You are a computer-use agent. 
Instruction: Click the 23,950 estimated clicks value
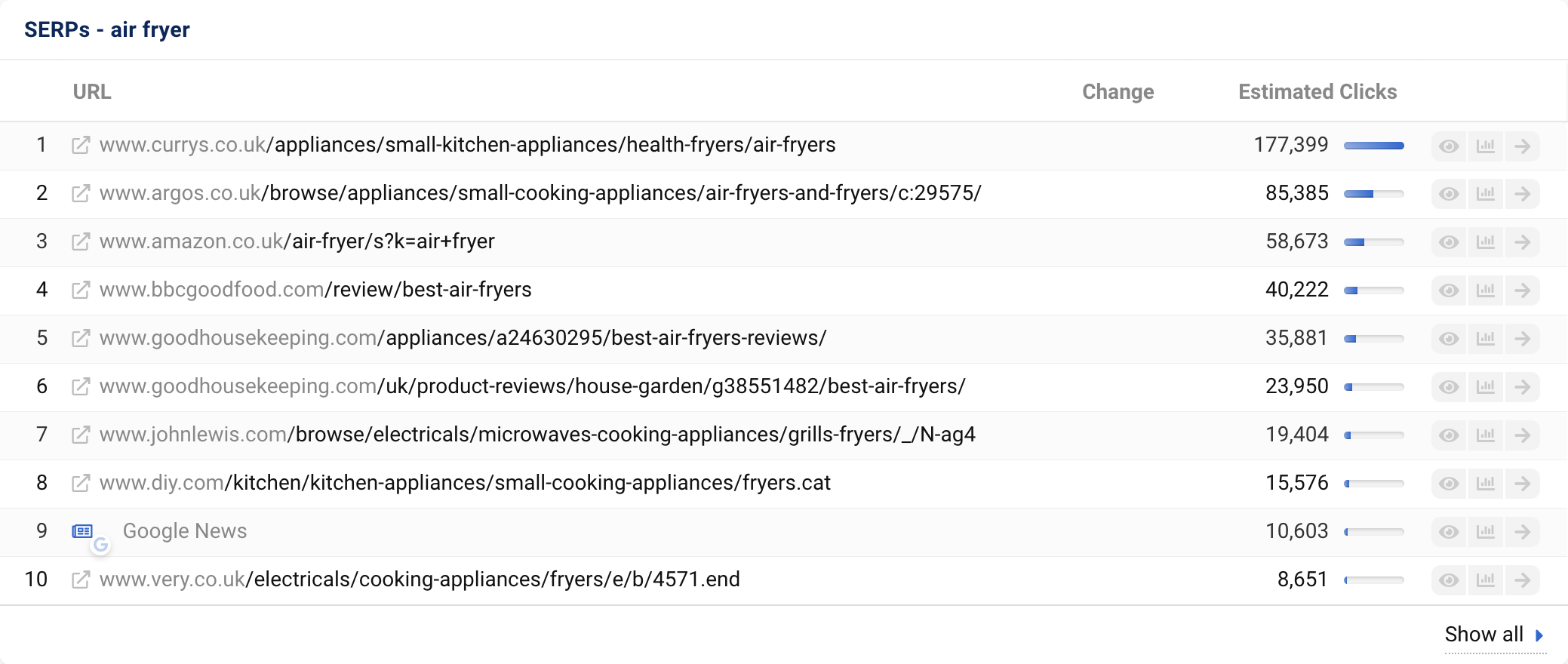click(1297, 386)
